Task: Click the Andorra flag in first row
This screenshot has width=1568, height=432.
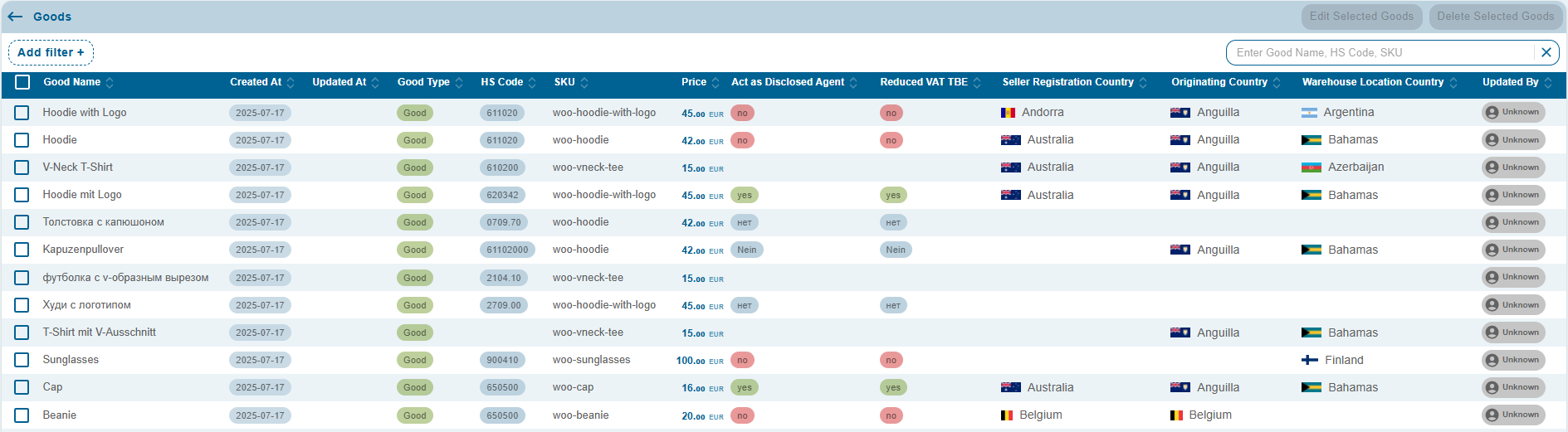Action: pos(1008,113)
